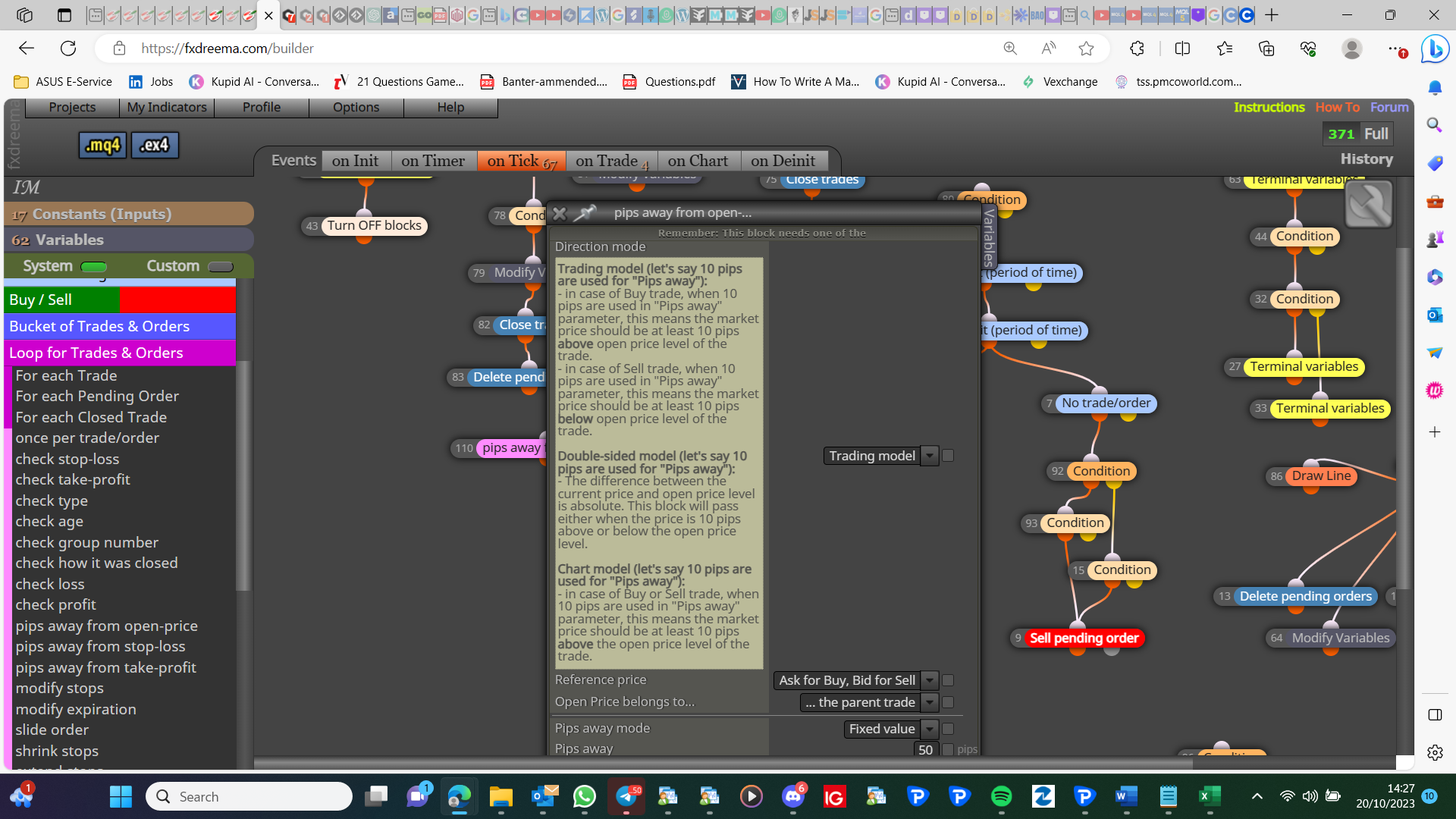Collapse Loop for Trades & Orders category
Screen dimensions: 1456x819
pyautogui.click(x=120, y=353)
